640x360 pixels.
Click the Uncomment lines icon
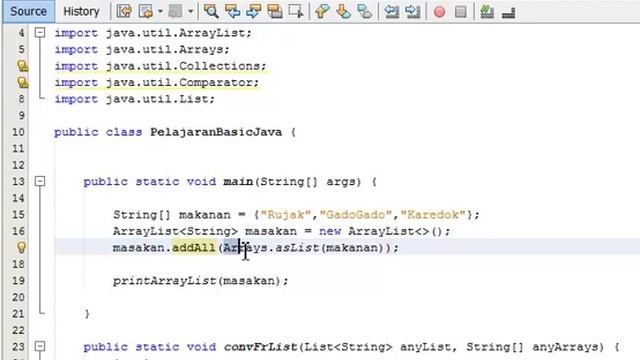(508, 13)
